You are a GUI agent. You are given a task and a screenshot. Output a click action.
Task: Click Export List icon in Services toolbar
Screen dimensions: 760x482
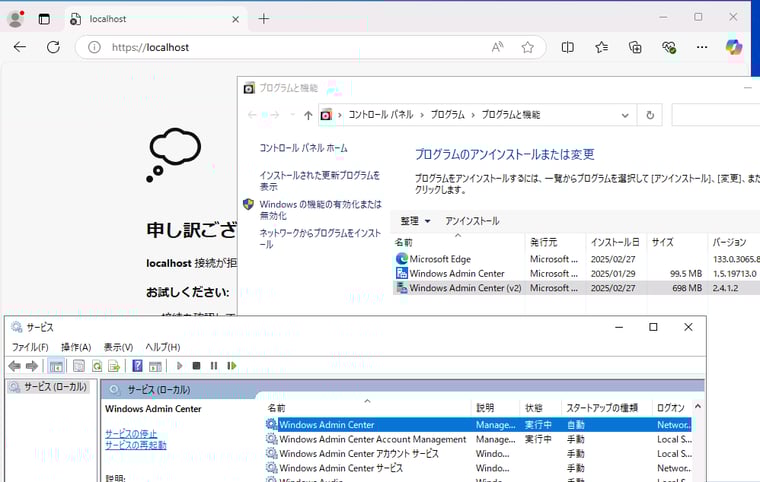tap(114, 366)
